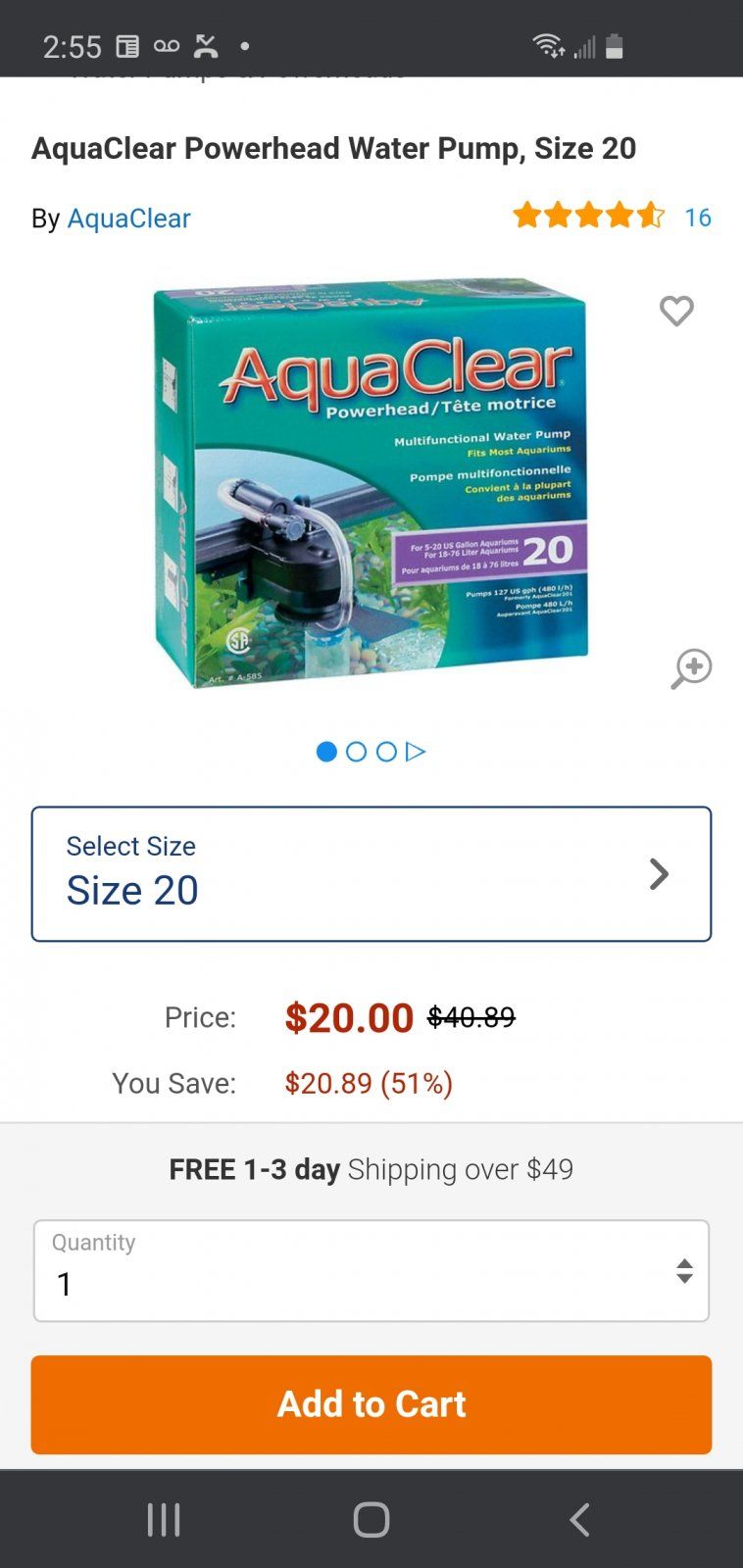Tap the AquaClear Powerhead product image
Viewport: 743px width, 1568px height.
(371, 483)
